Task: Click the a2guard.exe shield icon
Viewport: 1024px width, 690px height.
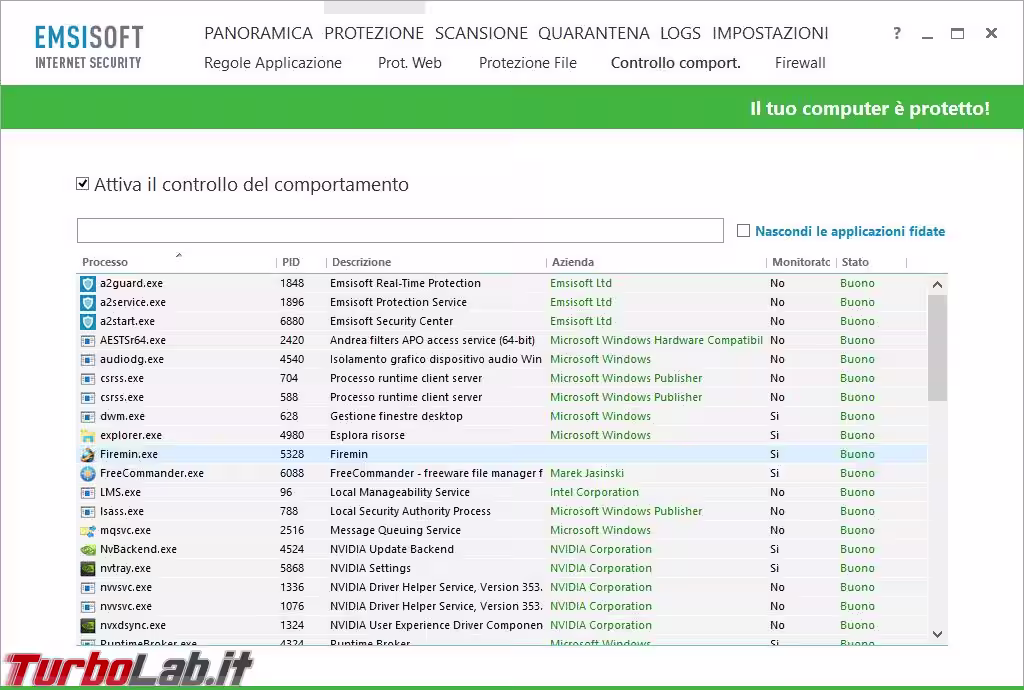Action: pos(88,283)
